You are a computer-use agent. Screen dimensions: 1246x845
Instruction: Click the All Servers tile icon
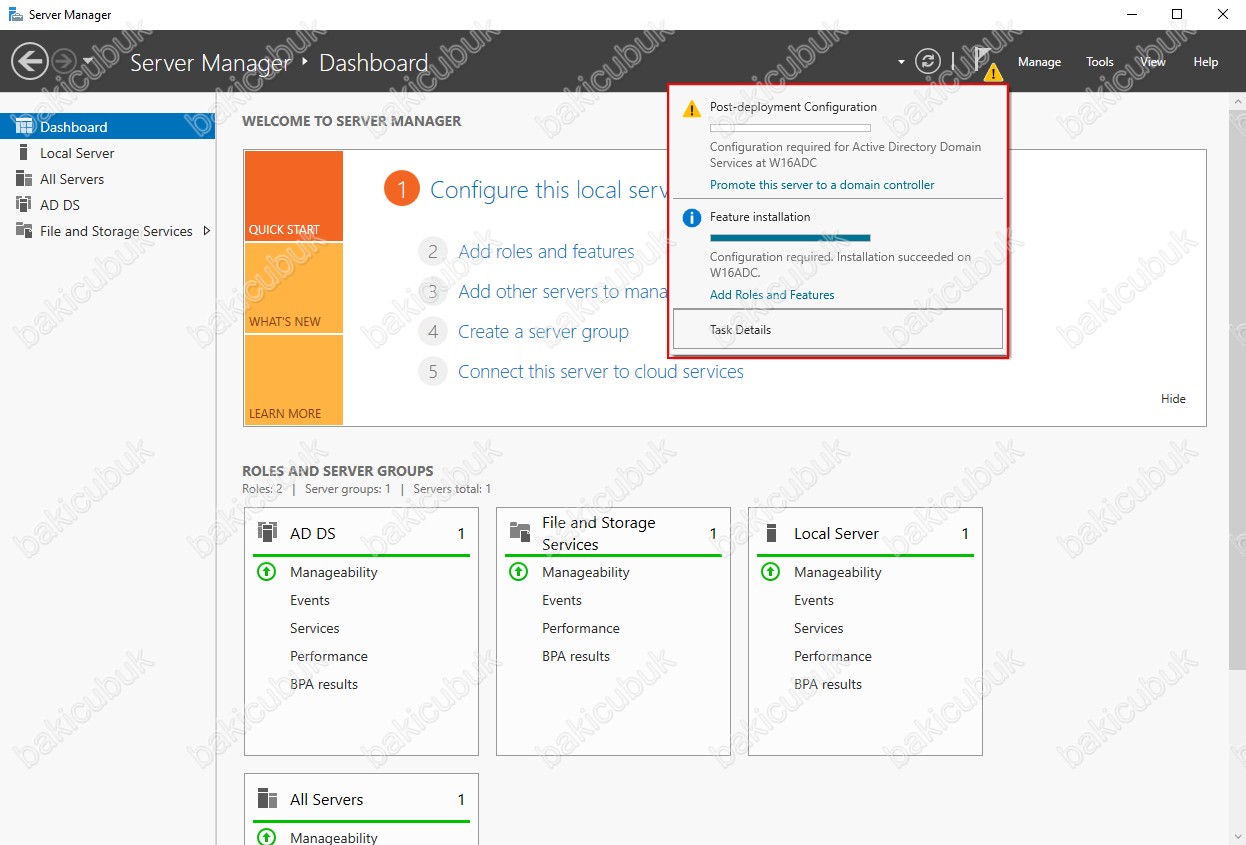point(267,798)
